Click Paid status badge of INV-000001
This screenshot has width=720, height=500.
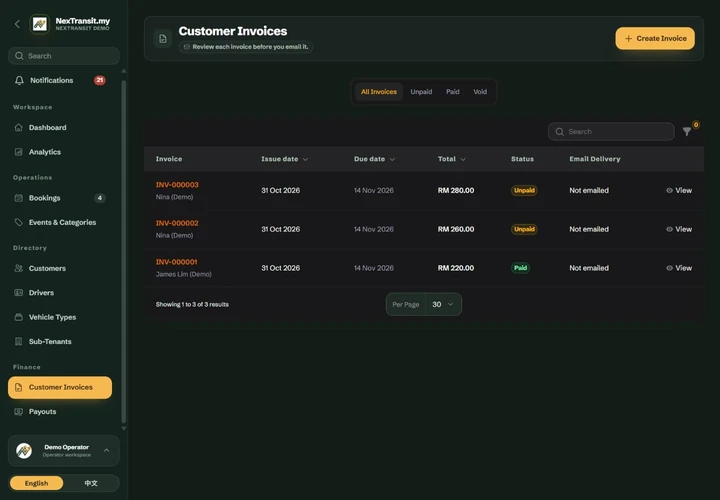(x=520, y=268)
